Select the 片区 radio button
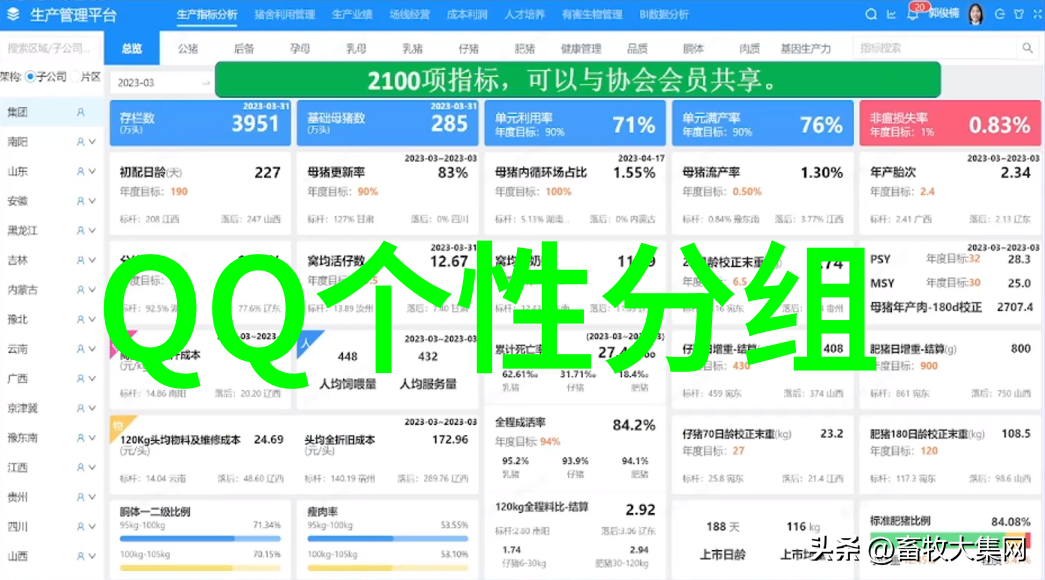The image size is (1045, 580). pos(75,77)
